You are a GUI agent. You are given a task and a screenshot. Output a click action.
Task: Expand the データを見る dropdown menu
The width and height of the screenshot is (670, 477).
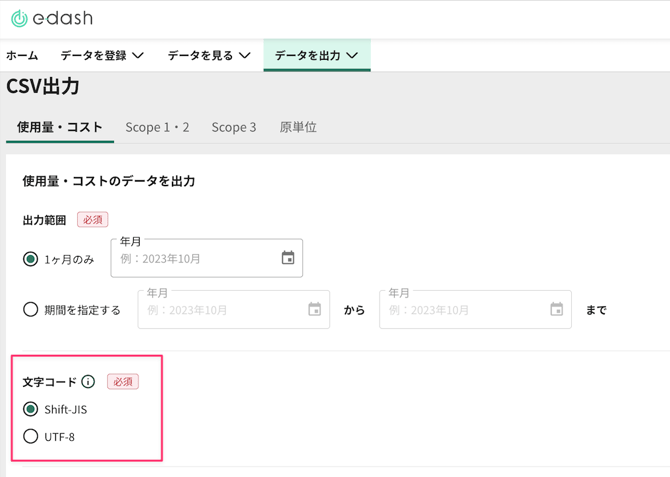click(209, 56)
